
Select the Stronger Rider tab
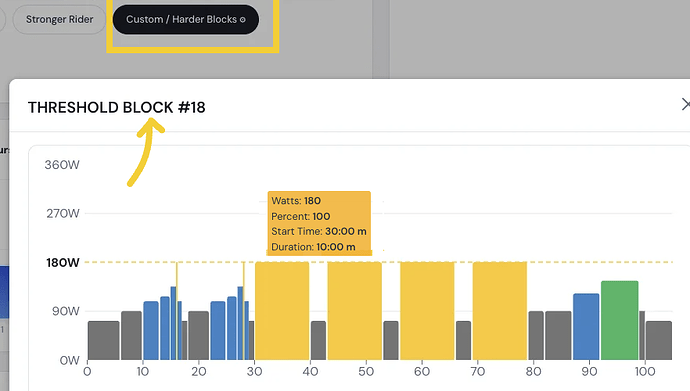(x=59, y=19)
